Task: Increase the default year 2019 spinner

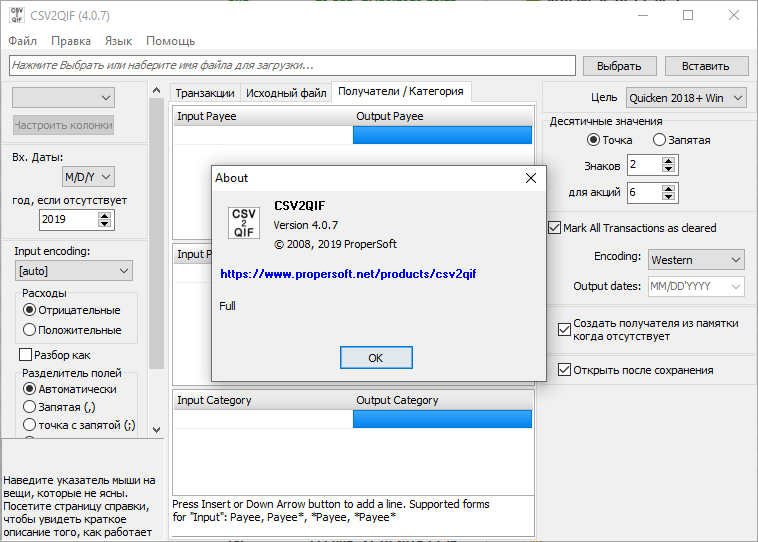Action: click(104, 215)
